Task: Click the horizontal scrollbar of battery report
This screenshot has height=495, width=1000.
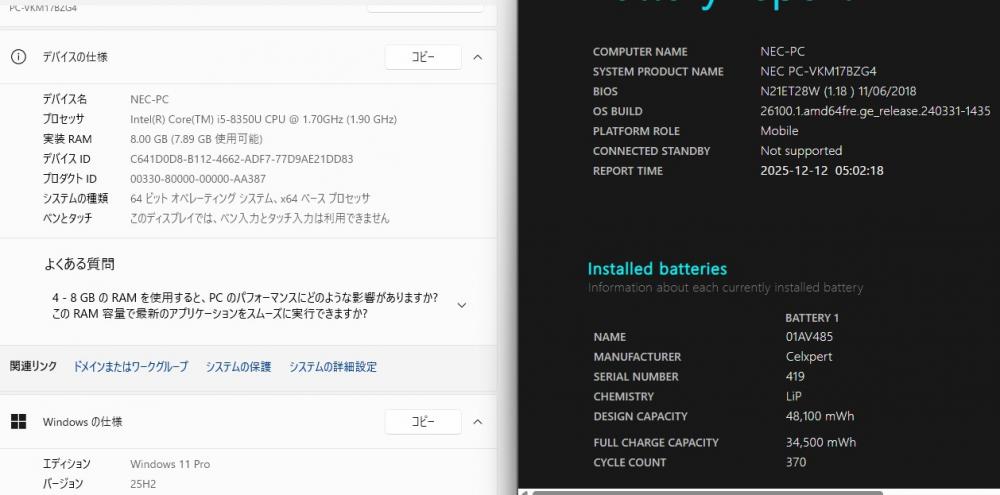Action: click(x=707, y=492)
